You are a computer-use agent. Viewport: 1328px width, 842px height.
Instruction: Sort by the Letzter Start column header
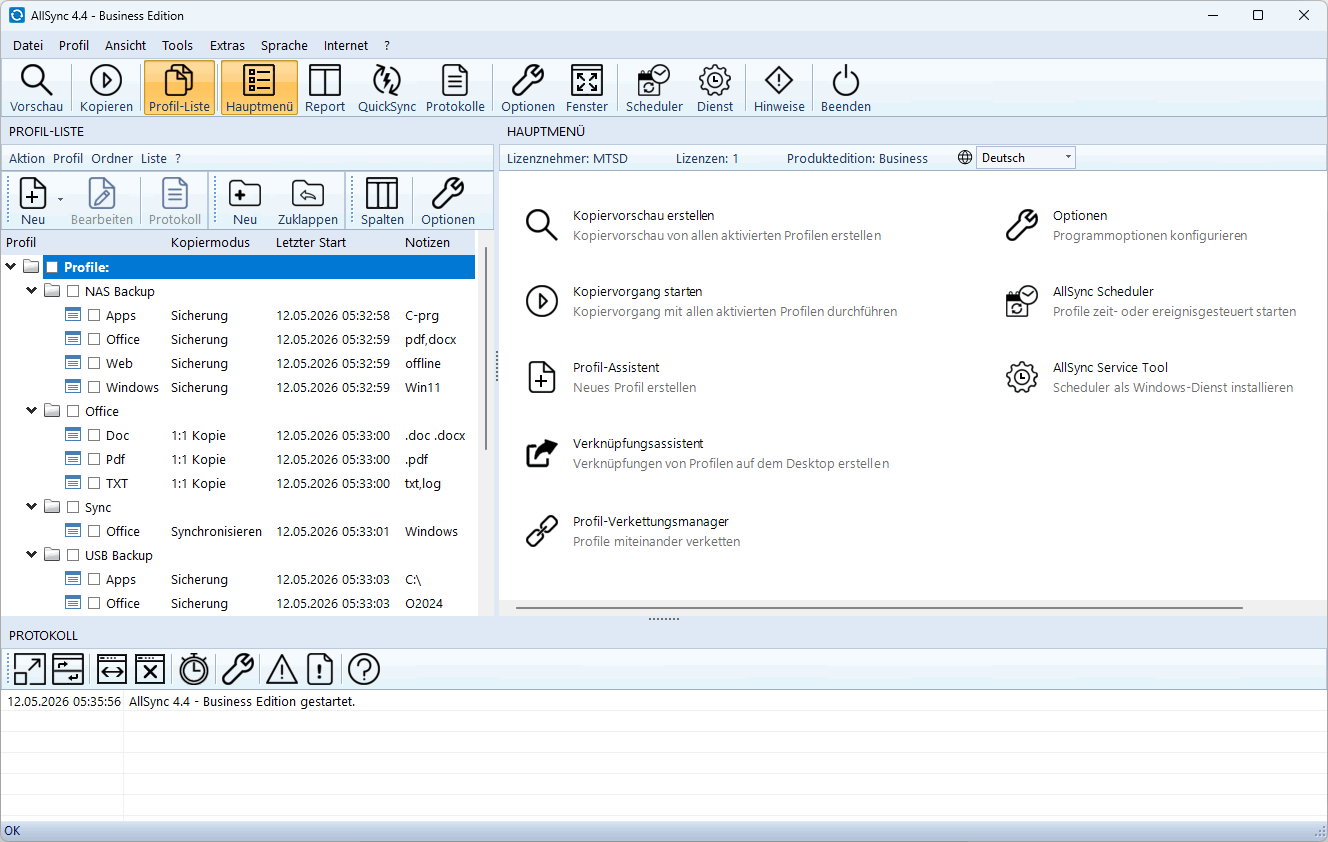coord(309,242)
